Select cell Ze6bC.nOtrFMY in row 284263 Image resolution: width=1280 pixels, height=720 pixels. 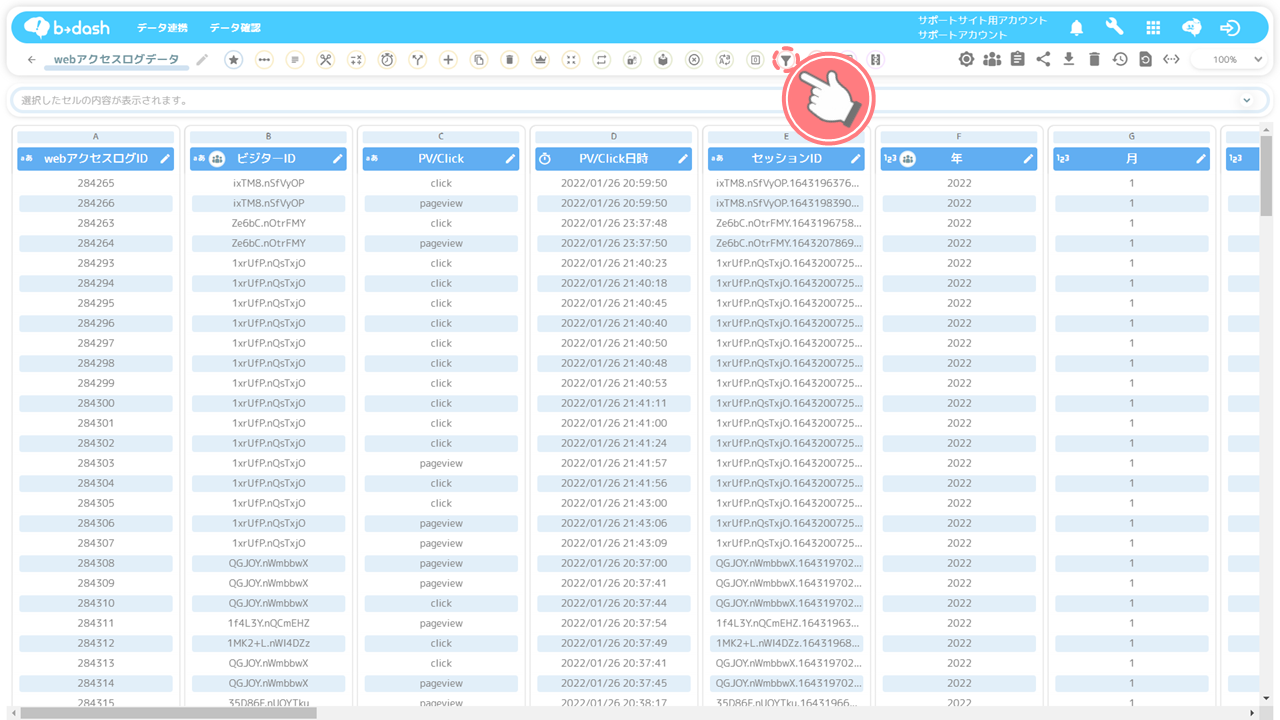click(268, 223)
